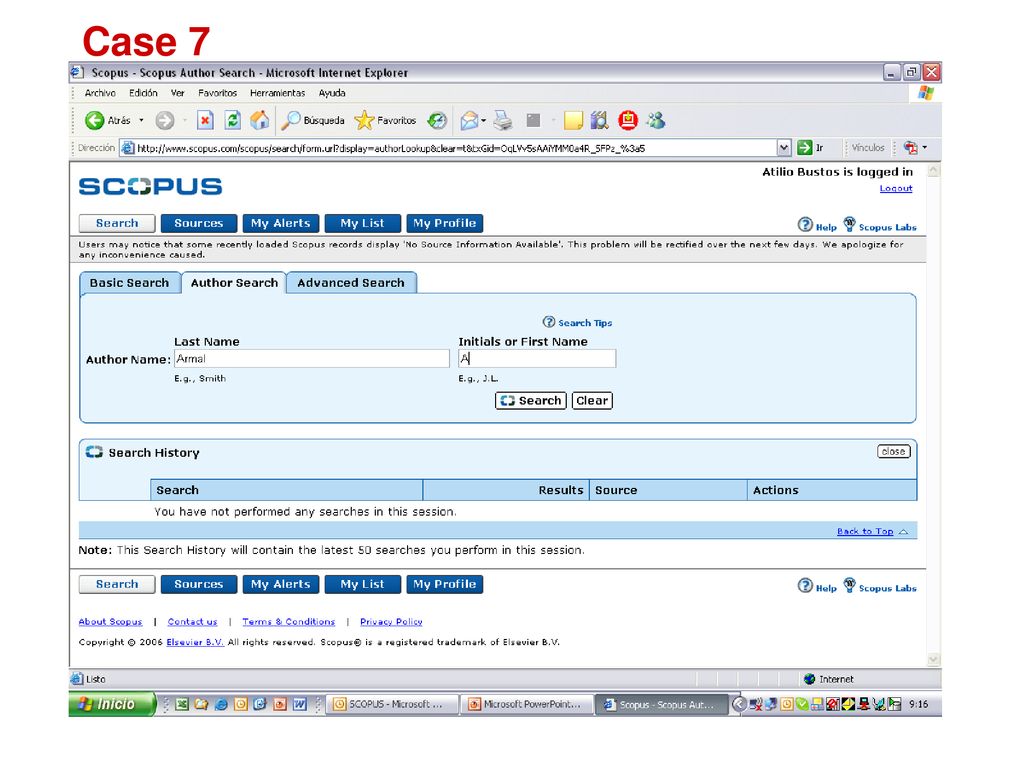Open the Terms & Conditions link
This screenshot has width=1024, height=768.
pyautogui.click(x=289, y=622)
